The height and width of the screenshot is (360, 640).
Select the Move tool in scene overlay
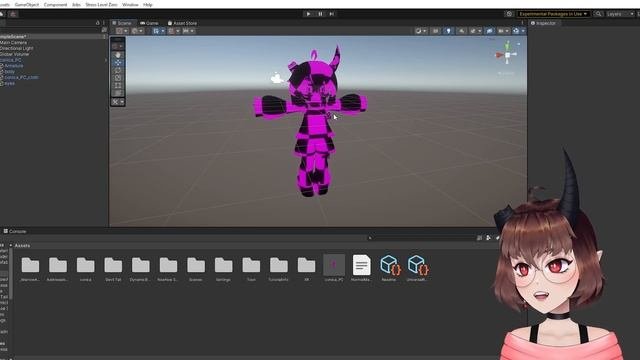(x=118, y=62)
